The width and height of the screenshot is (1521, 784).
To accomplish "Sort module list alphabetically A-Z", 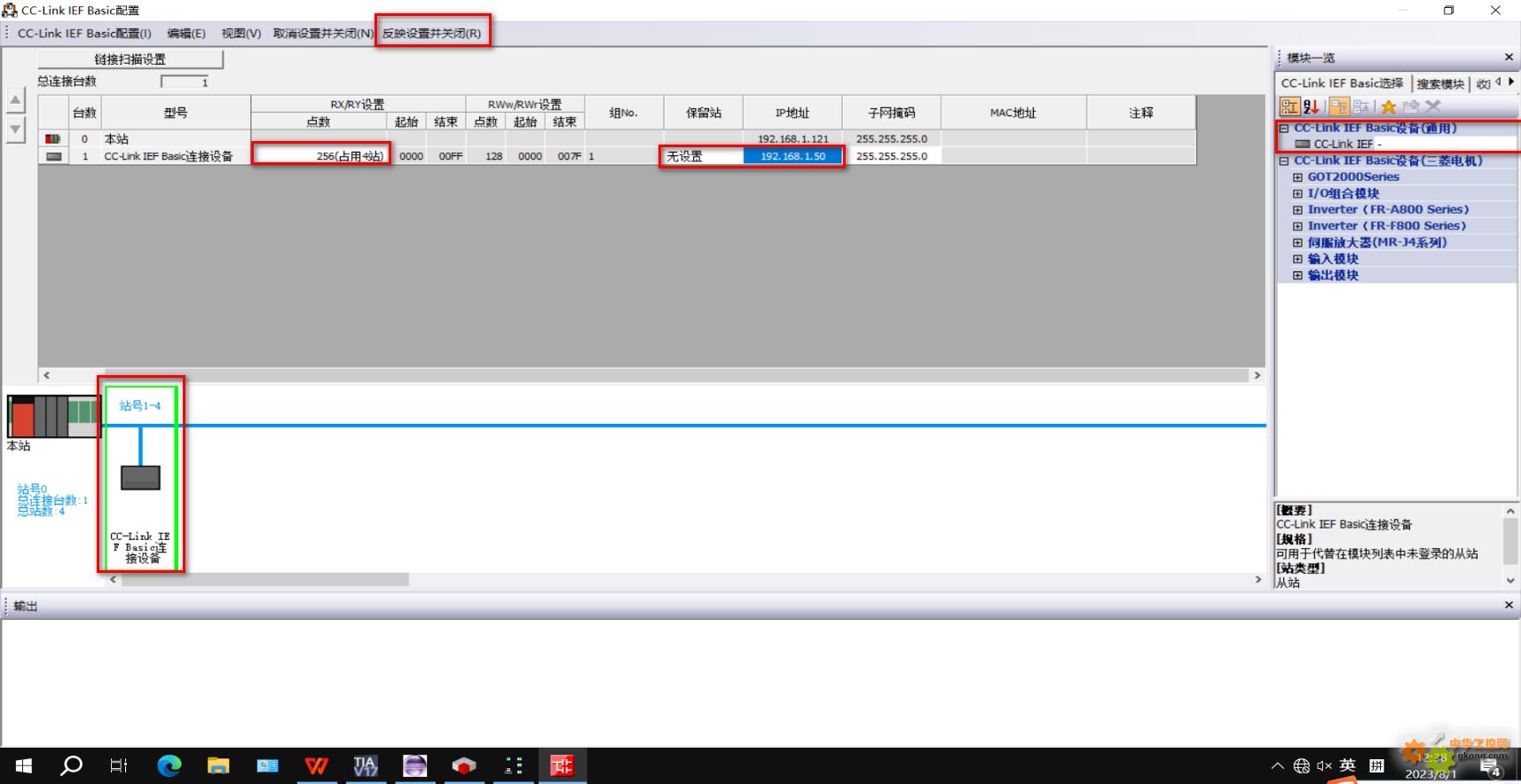I will 1312,106.
